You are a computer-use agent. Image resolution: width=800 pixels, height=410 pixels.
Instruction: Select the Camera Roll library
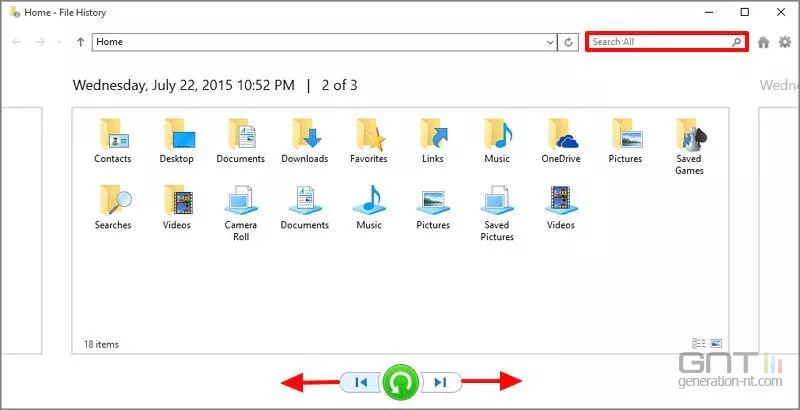click(241, 213)
